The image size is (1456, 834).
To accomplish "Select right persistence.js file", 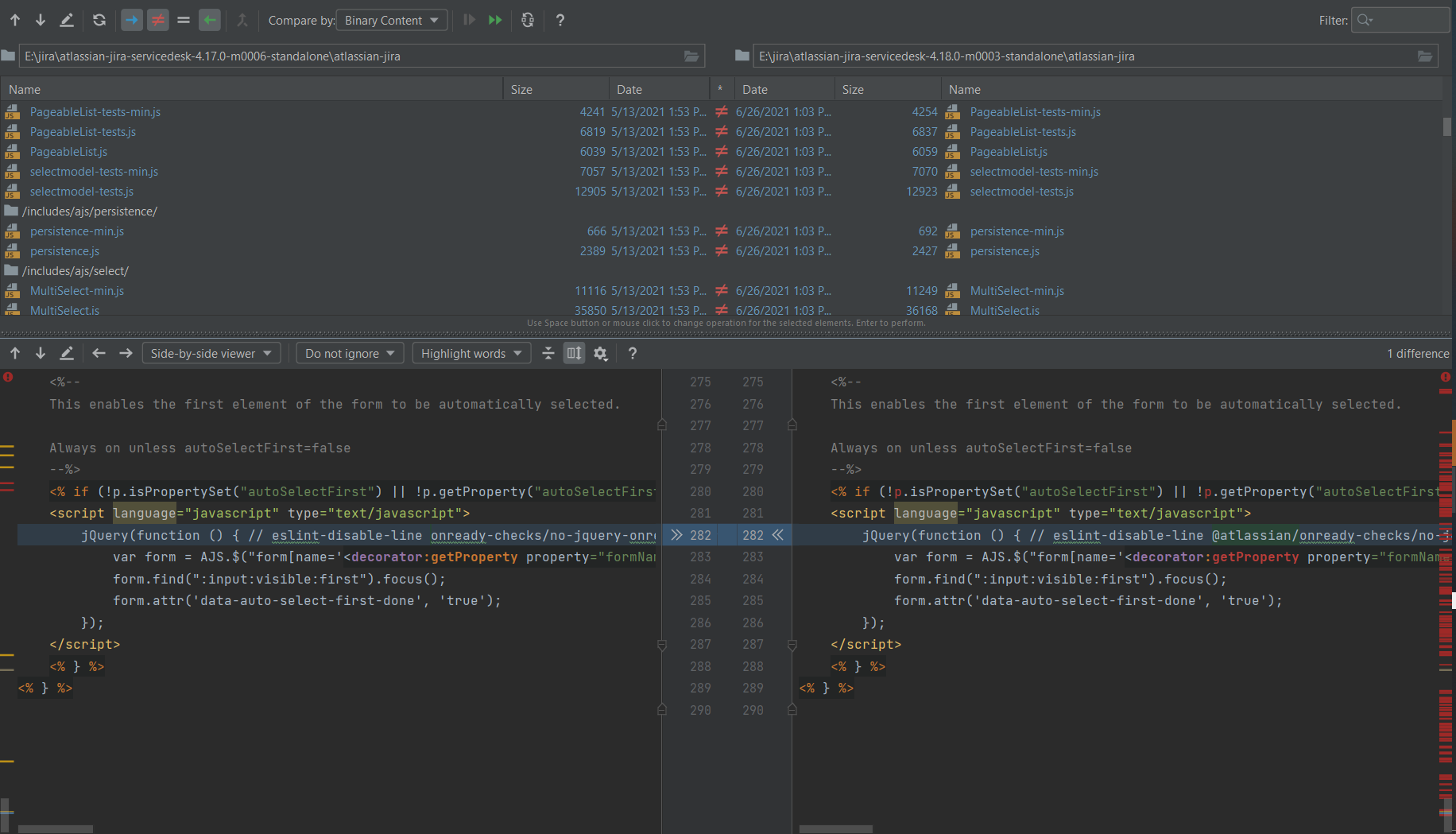I will pyautogui.click(x=1005, y=251).
